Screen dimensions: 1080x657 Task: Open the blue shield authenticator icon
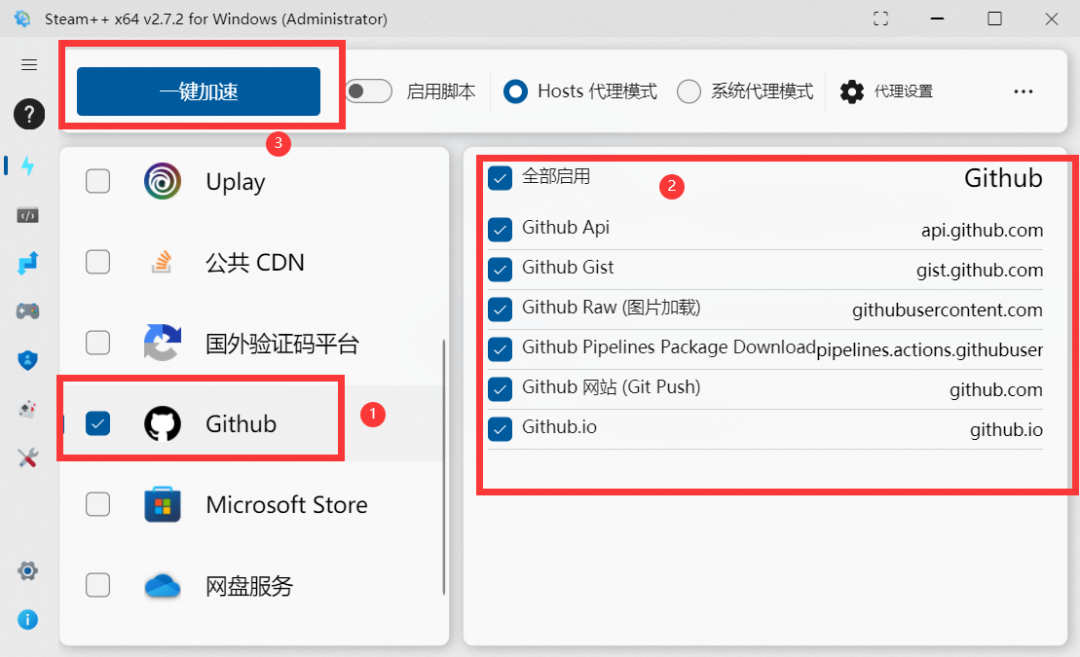[28, 360]
